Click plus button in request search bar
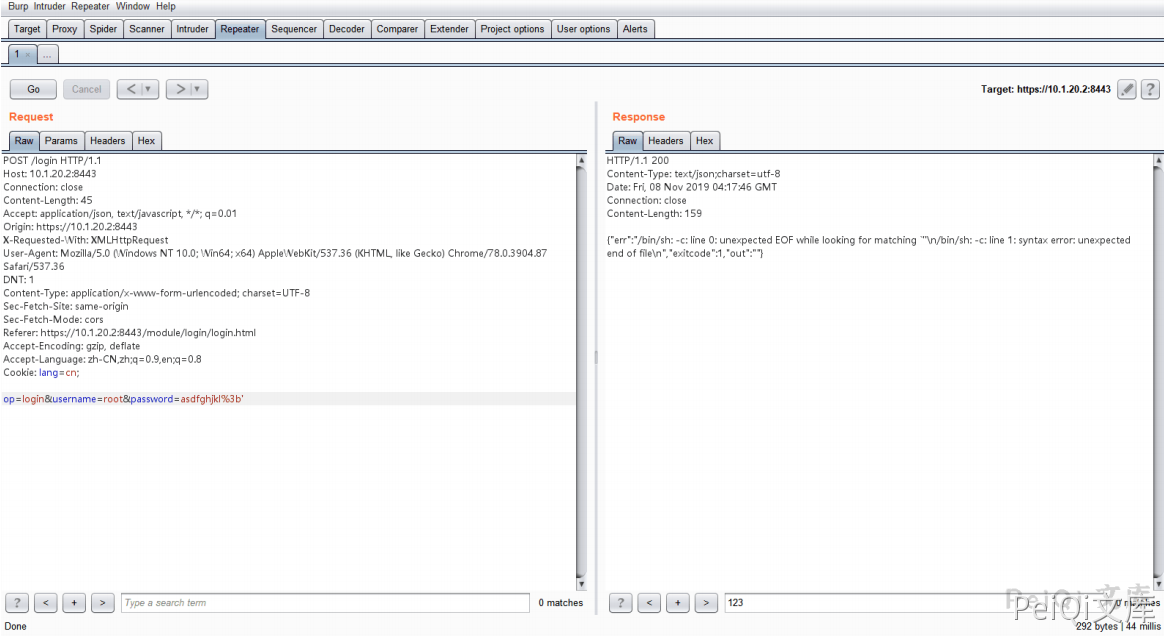1164x636 pixels. coord(74,603)
